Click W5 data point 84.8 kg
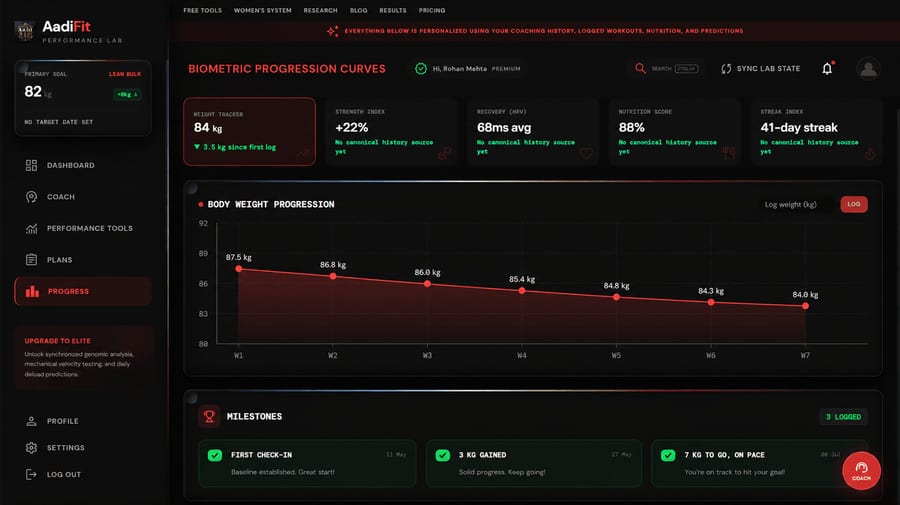Image resolution: width=900 pixels, height=505 pixels. (616, 297)
